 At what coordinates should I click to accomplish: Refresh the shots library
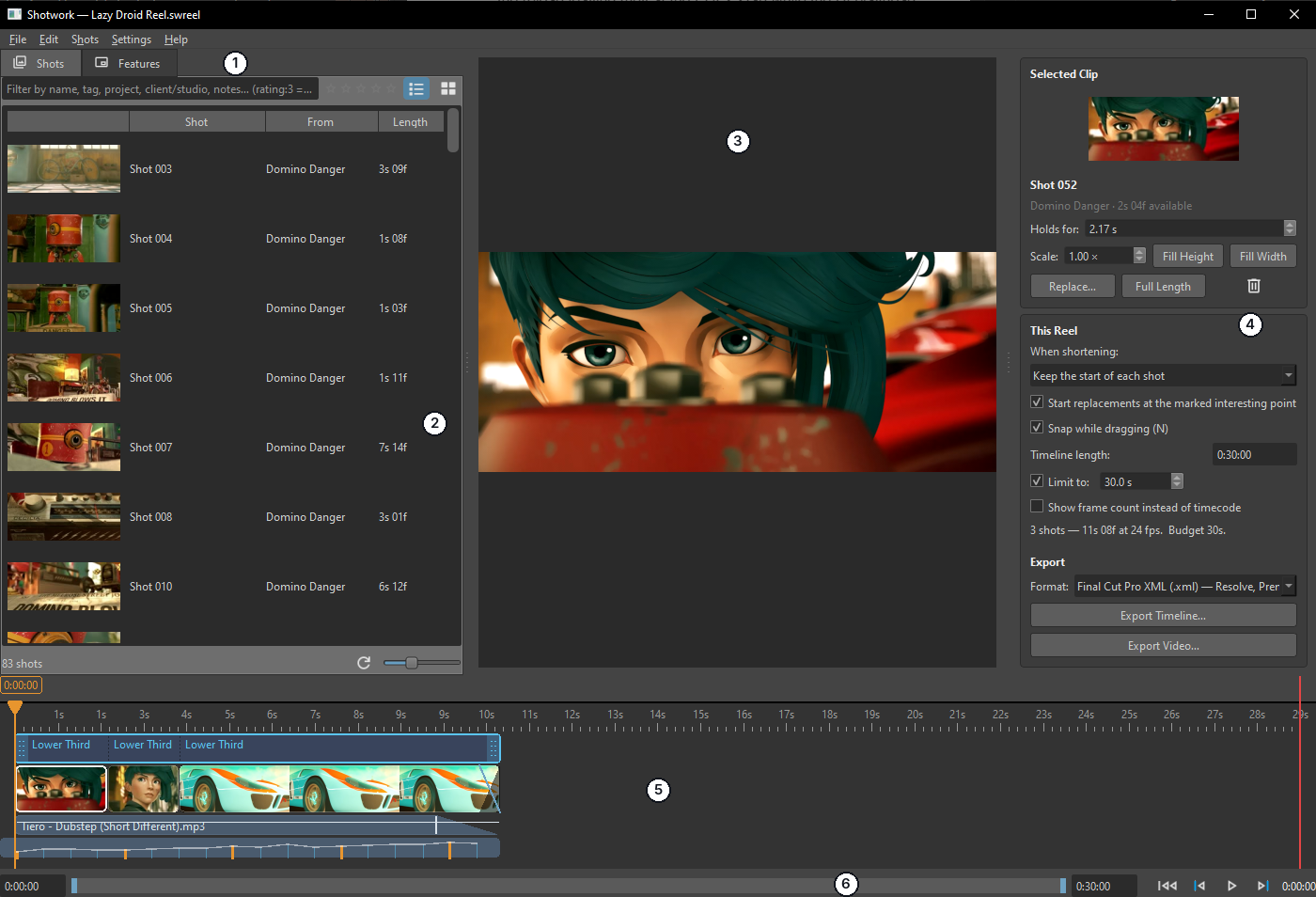click(364, 663)
